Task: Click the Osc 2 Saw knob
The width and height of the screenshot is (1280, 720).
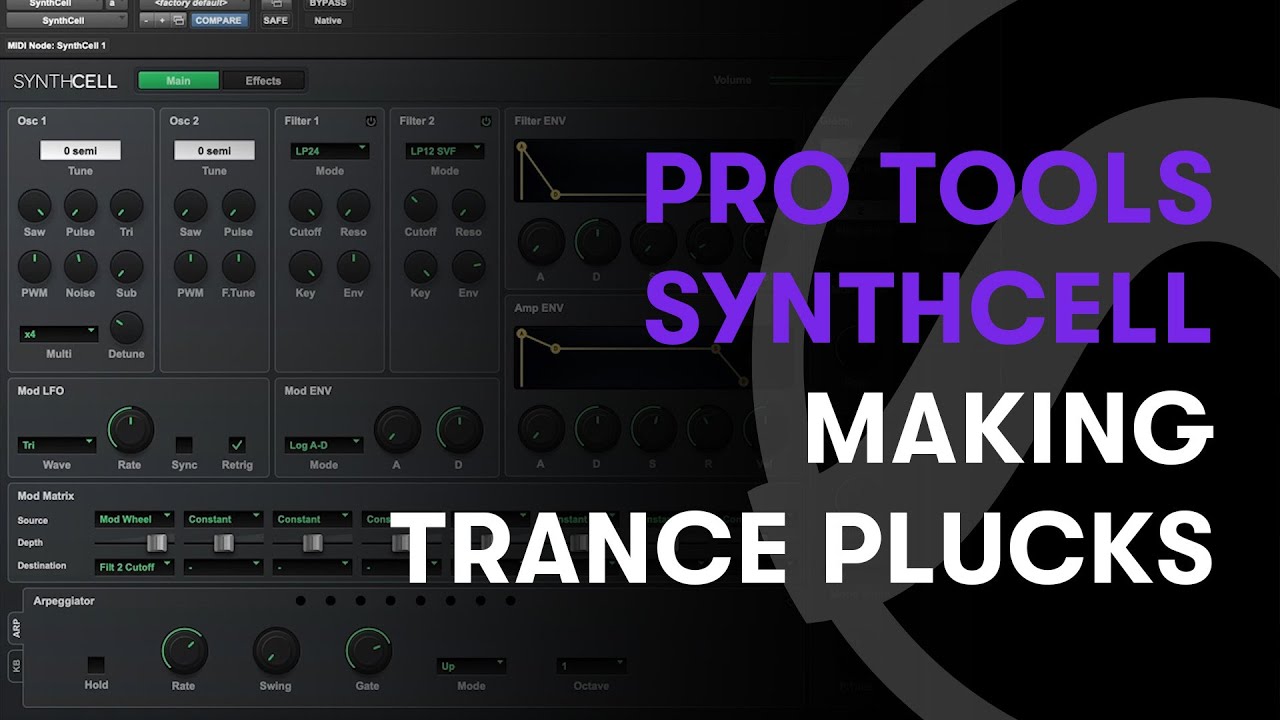Action: pos(190,205)
